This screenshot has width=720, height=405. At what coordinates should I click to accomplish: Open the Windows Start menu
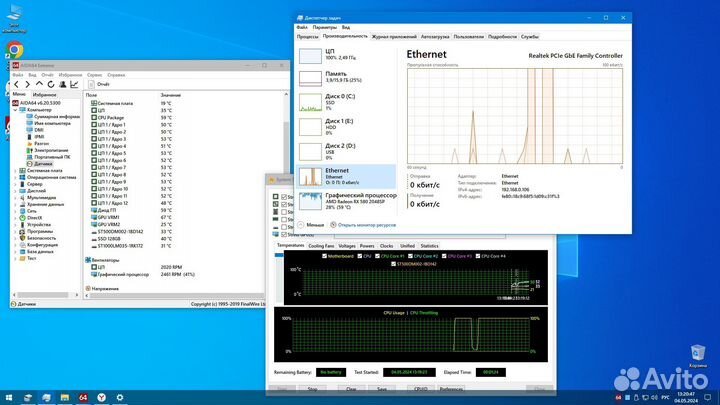pos(9,398)
